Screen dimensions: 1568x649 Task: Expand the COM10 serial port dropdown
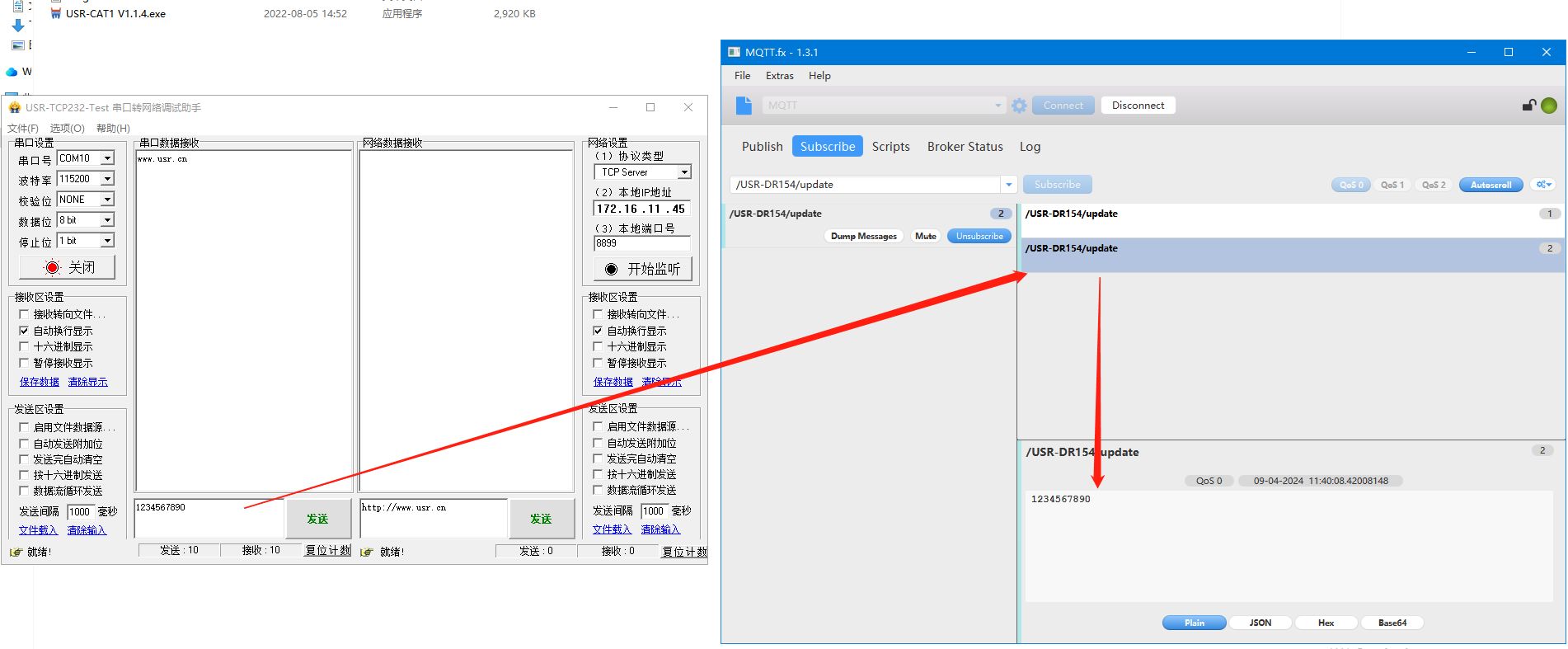107,158
